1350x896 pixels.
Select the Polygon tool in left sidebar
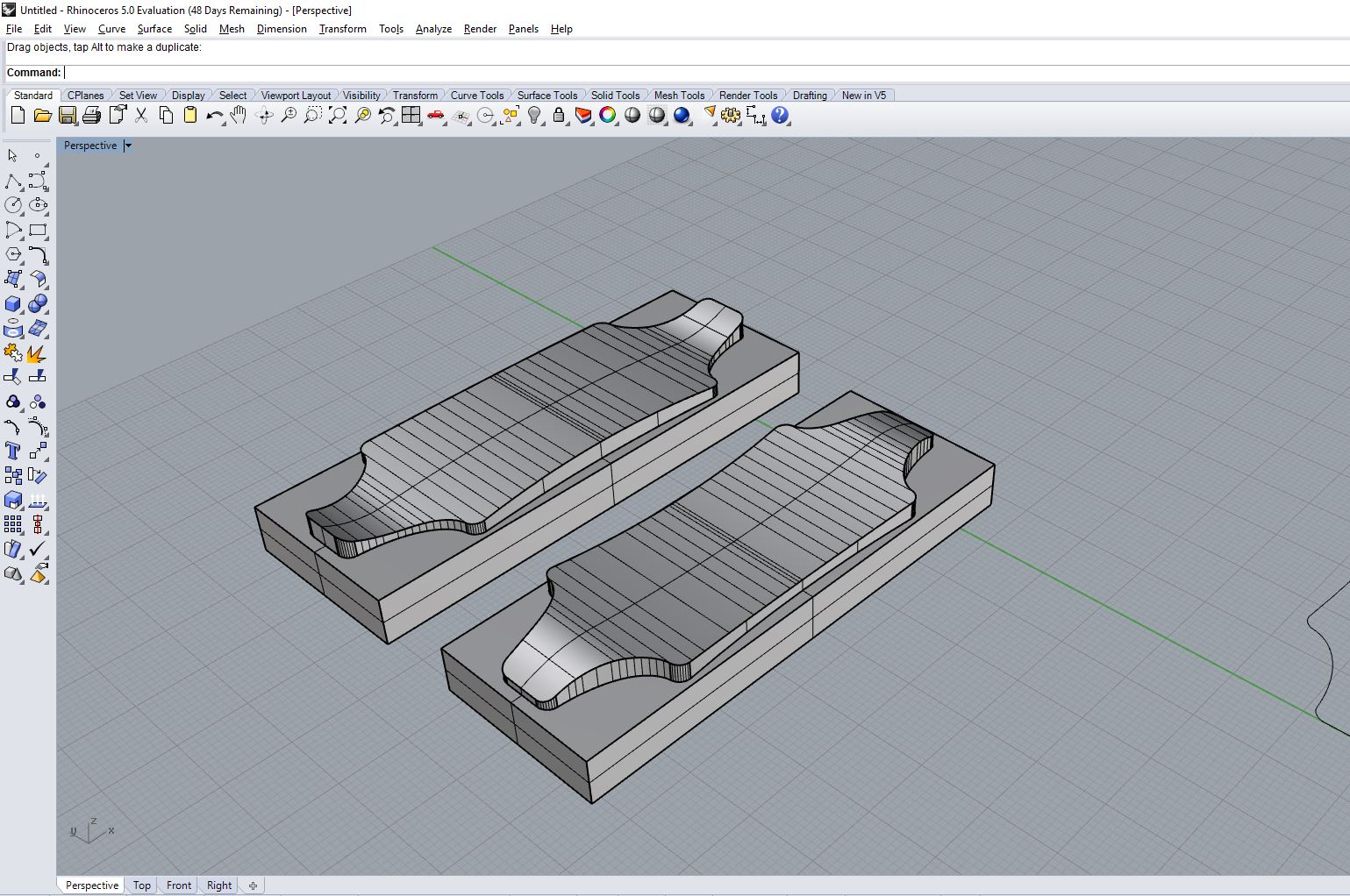point(13,254)
